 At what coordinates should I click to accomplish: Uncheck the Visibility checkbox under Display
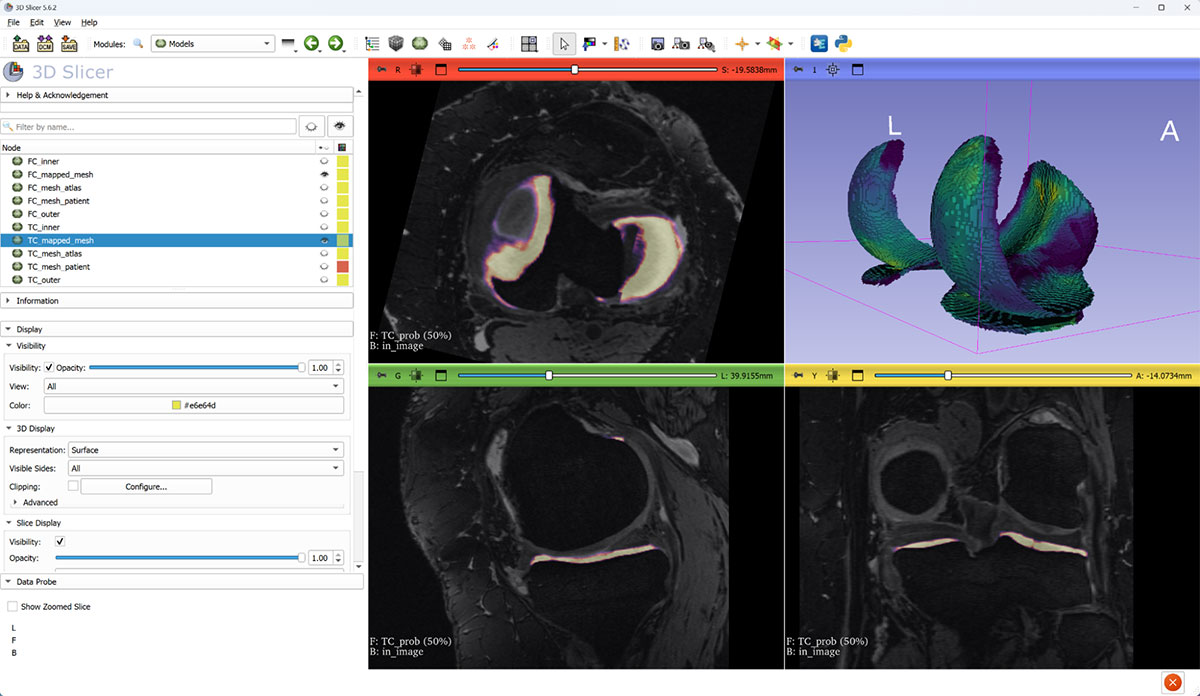48,367
